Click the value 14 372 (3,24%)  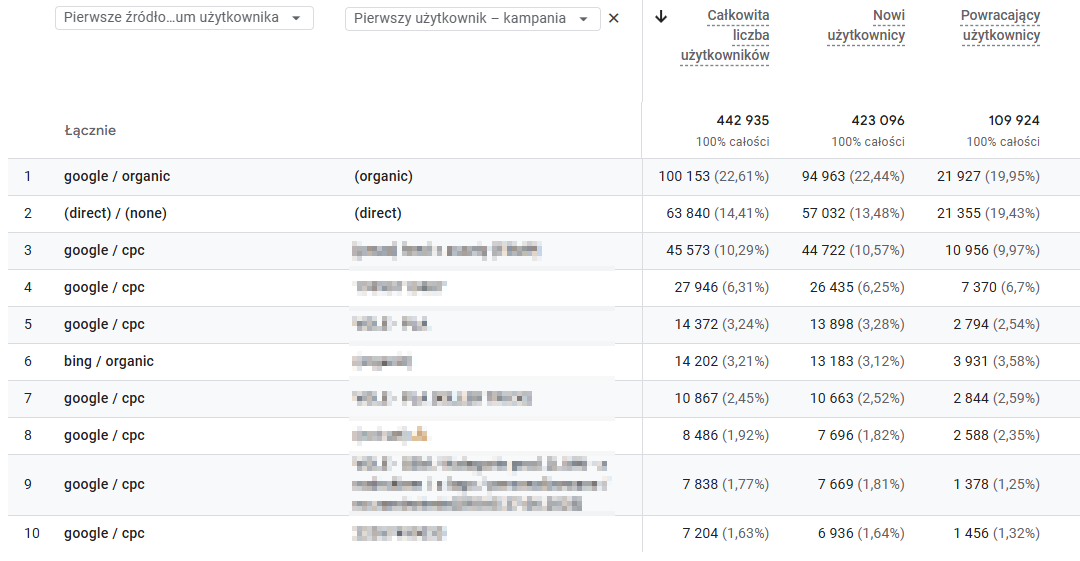point(722,325)
